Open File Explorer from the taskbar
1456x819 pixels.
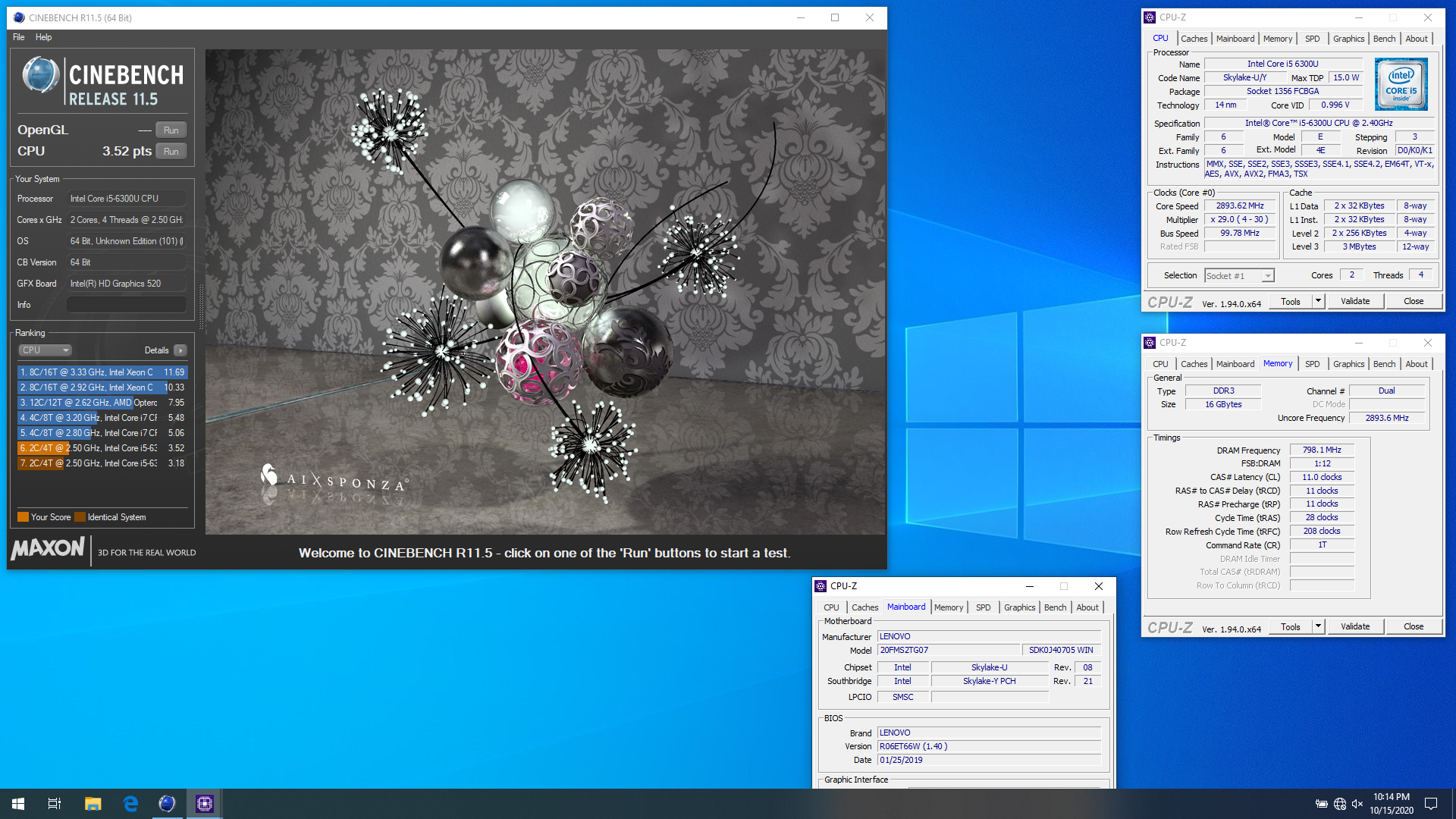point(93,804)
